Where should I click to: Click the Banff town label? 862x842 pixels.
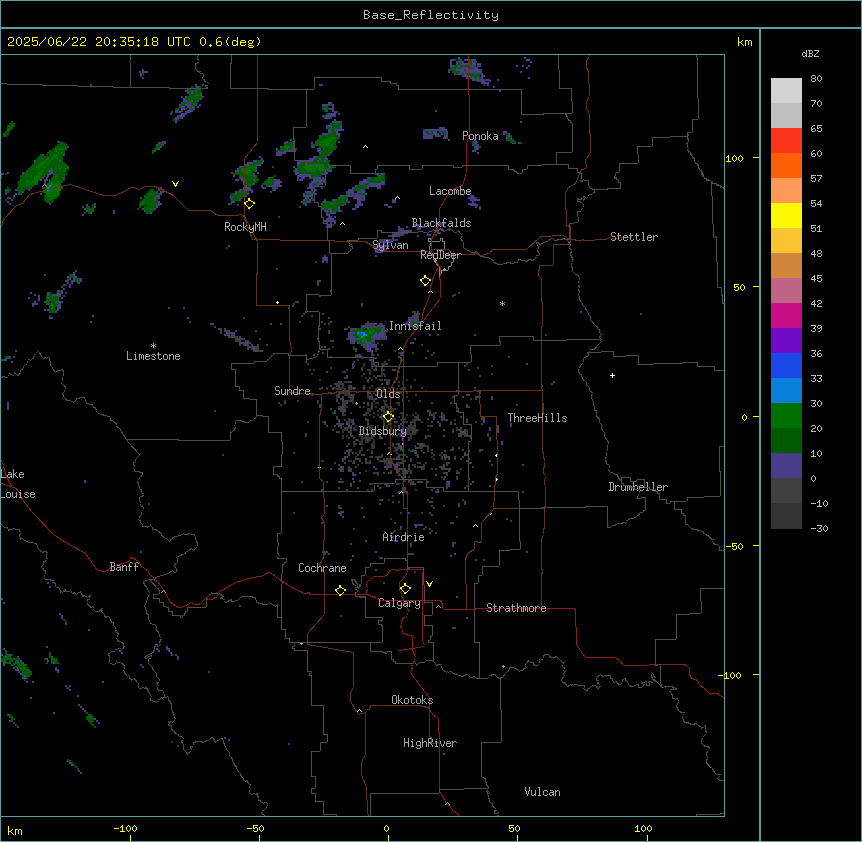click(124, 567)
